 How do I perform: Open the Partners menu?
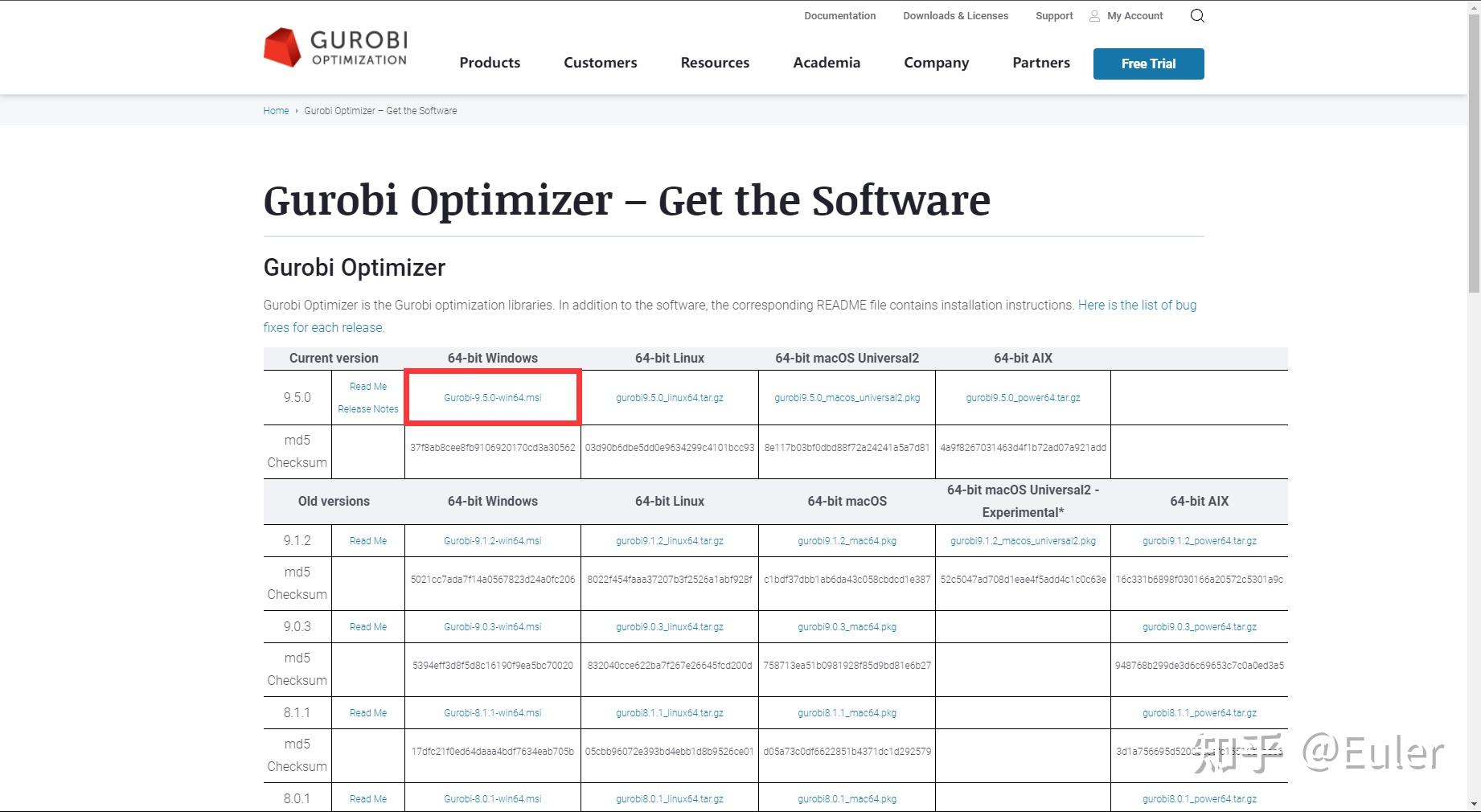pos(1041,63)
